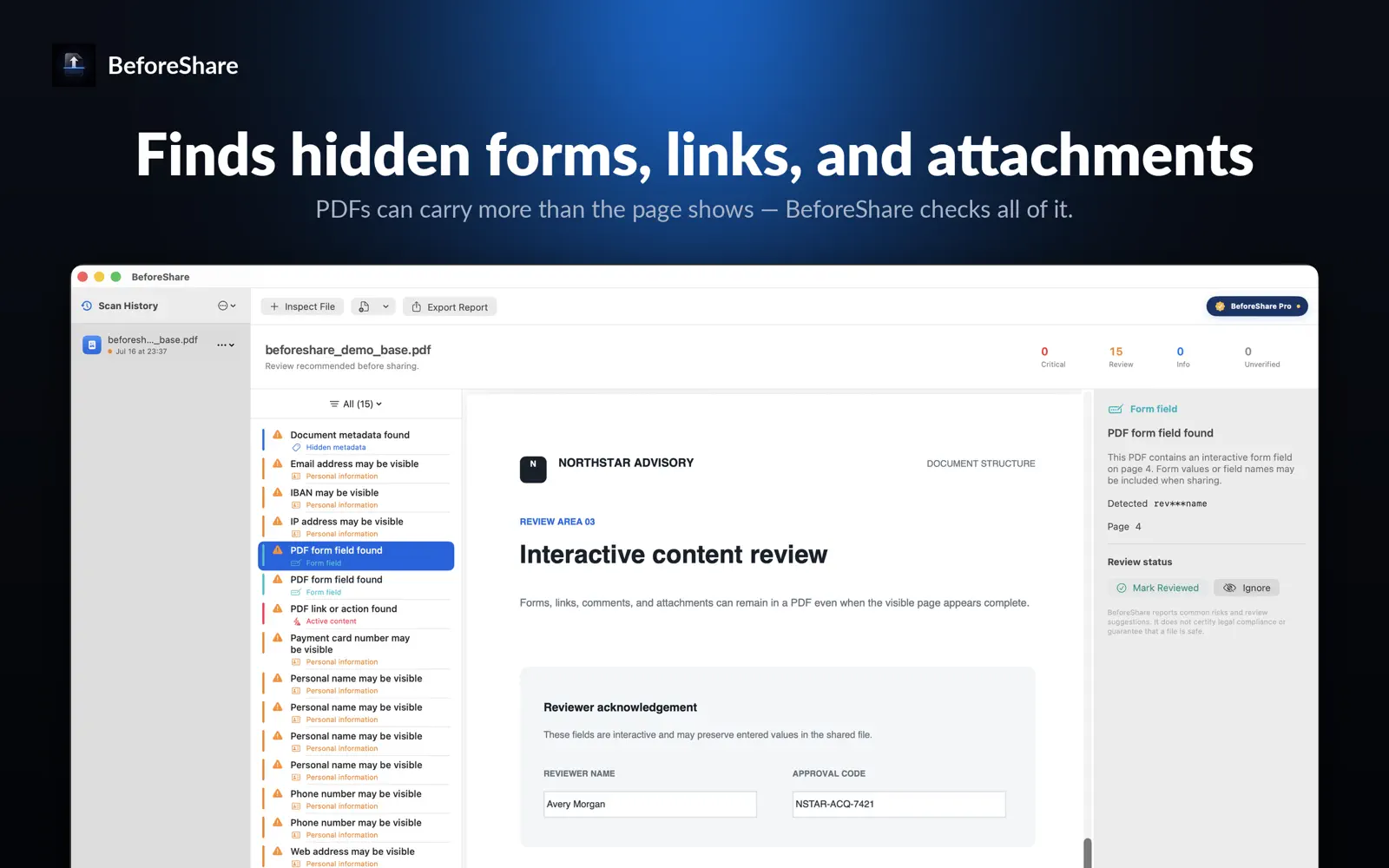This screenshot has height=868, width=1389.
Task: Select Payment card number may be visible
Action: click(357, 648)
